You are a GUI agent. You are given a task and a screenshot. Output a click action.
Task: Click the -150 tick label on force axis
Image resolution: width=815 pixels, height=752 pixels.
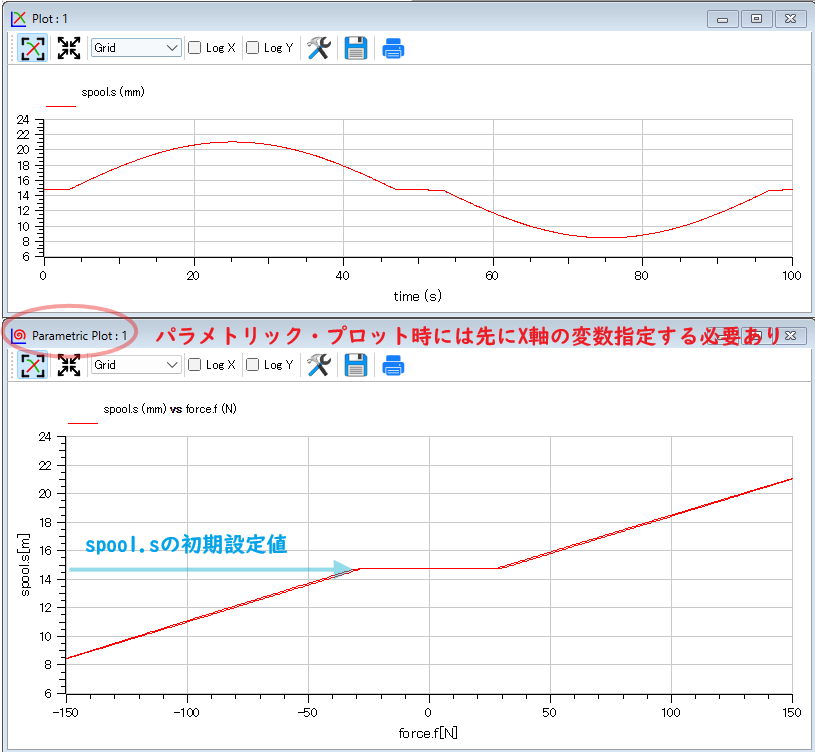(65, 713)
